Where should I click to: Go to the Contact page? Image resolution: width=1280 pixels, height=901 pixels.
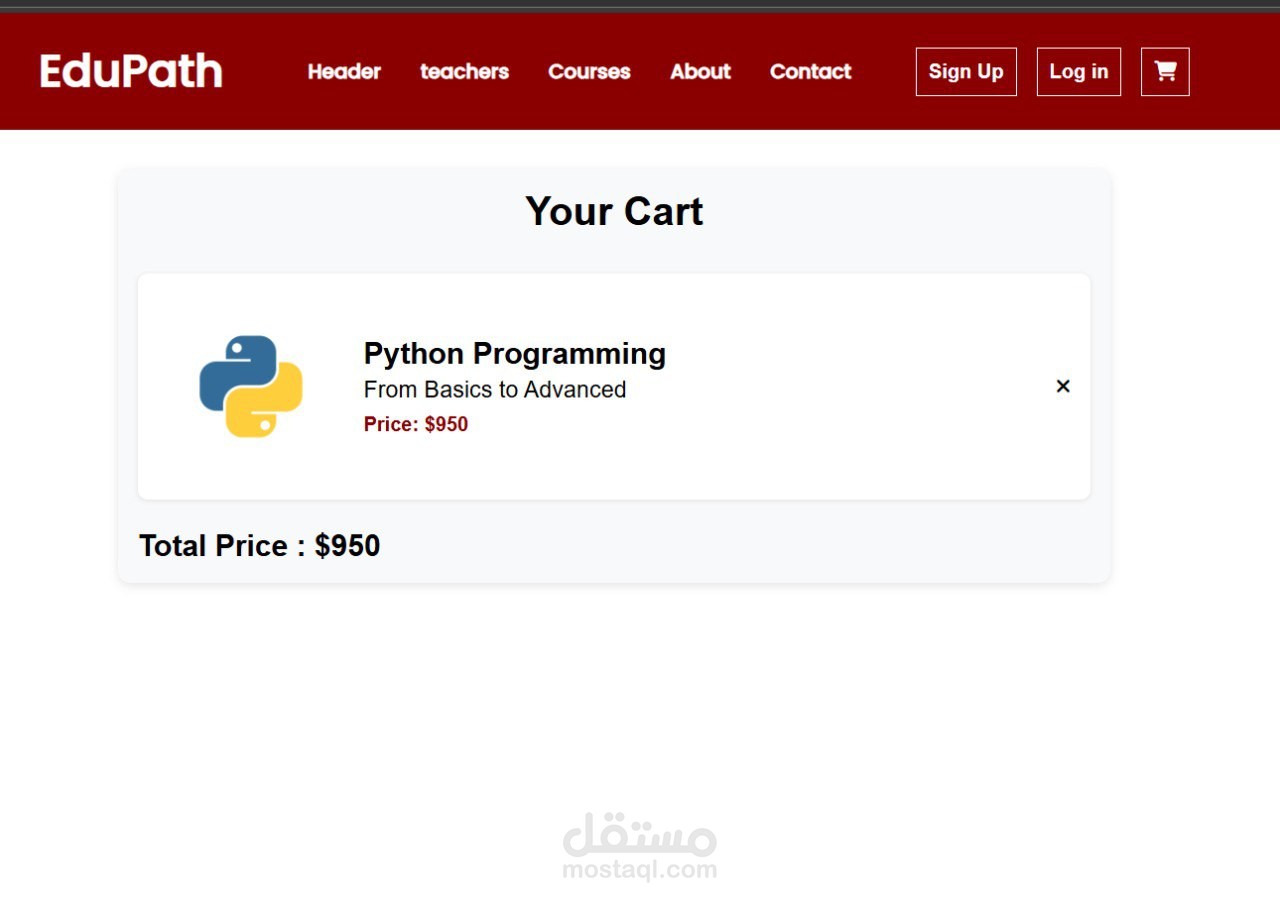[810, 72]
